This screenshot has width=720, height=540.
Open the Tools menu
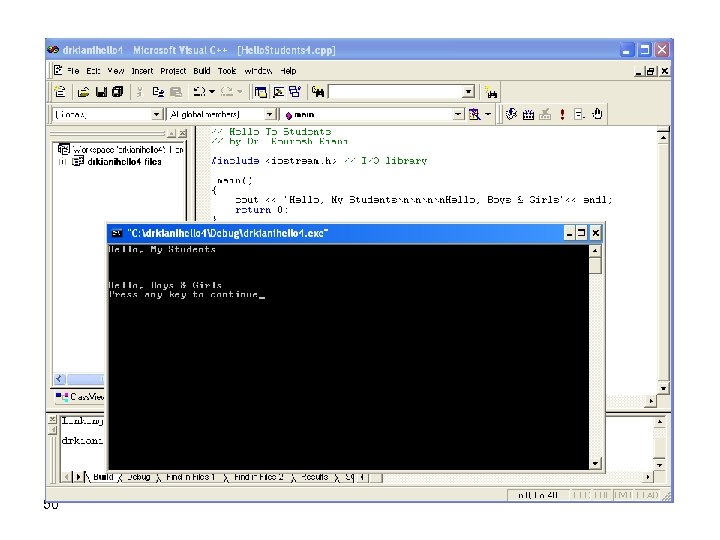click(x=227, y=71)
